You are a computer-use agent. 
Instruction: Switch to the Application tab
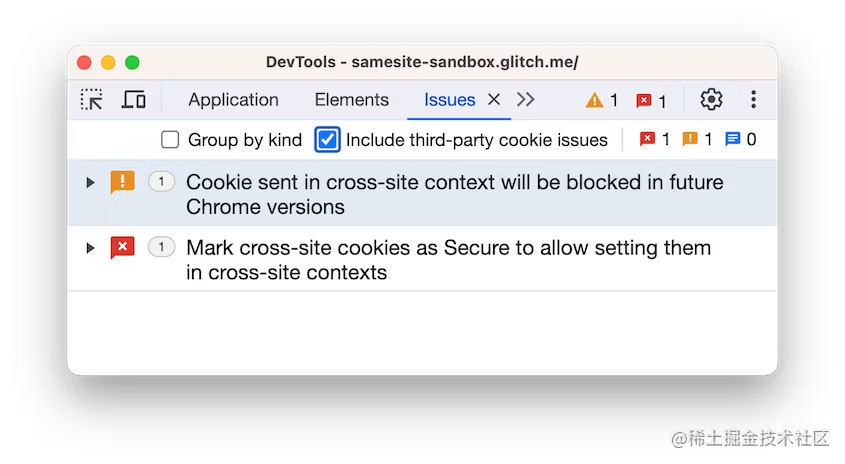233,100
